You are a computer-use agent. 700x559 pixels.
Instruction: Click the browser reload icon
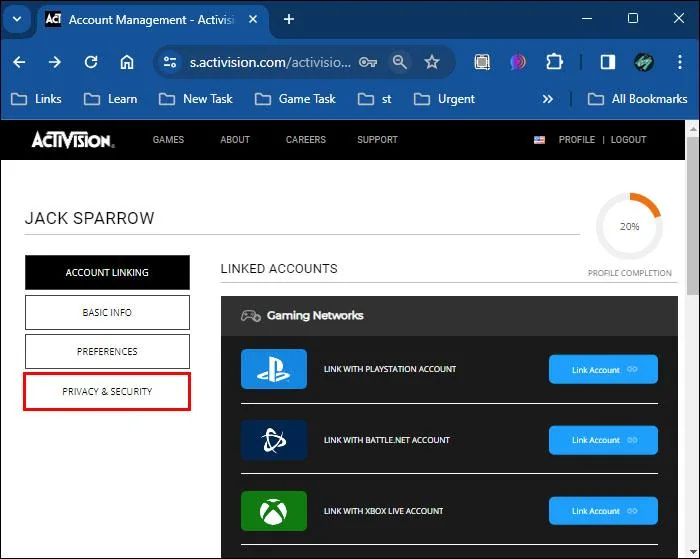(91, 62)
